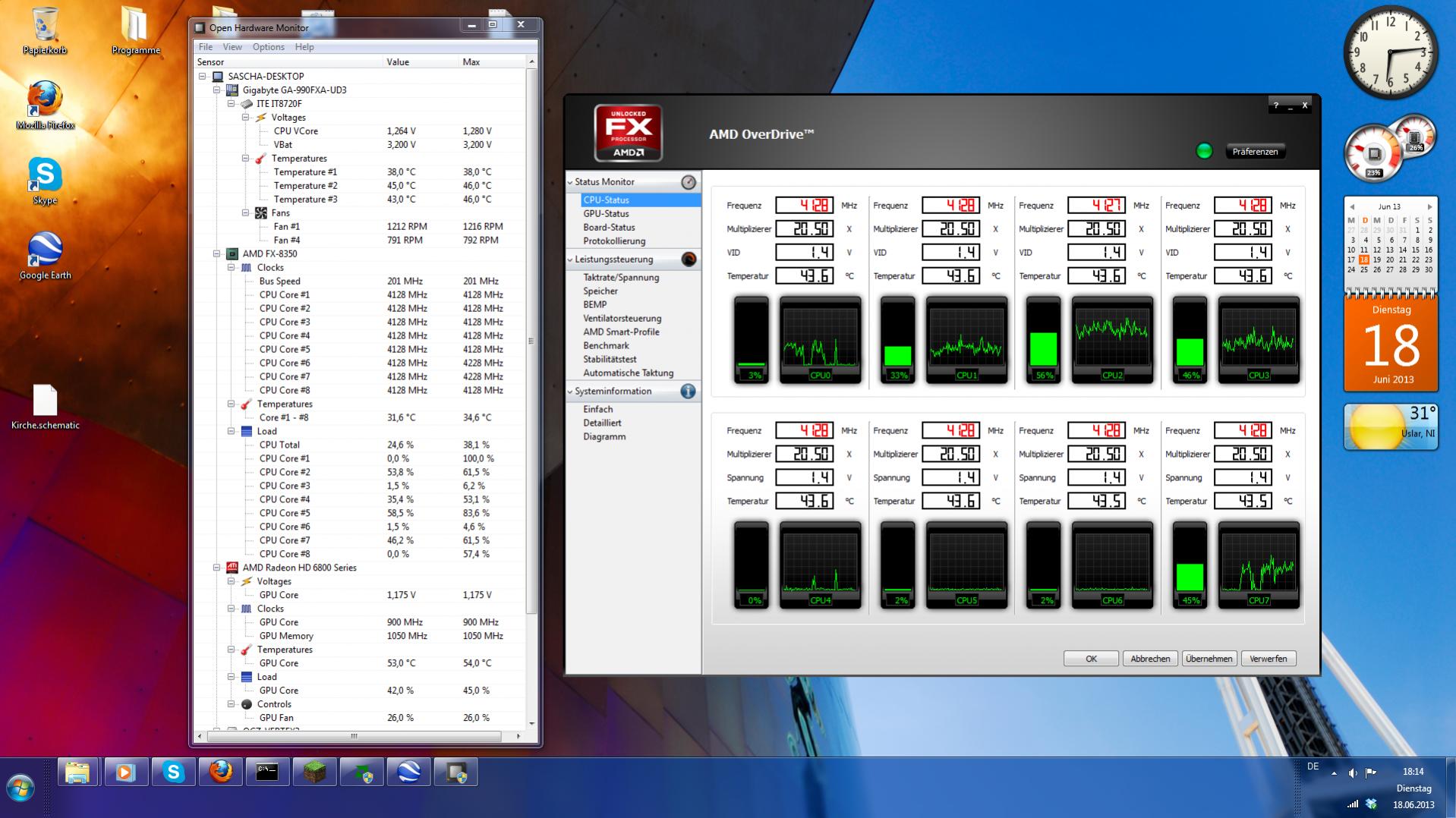Open Windows Media Player from taskbar
Screen dimensions: 1456x818
click(125, 773)
